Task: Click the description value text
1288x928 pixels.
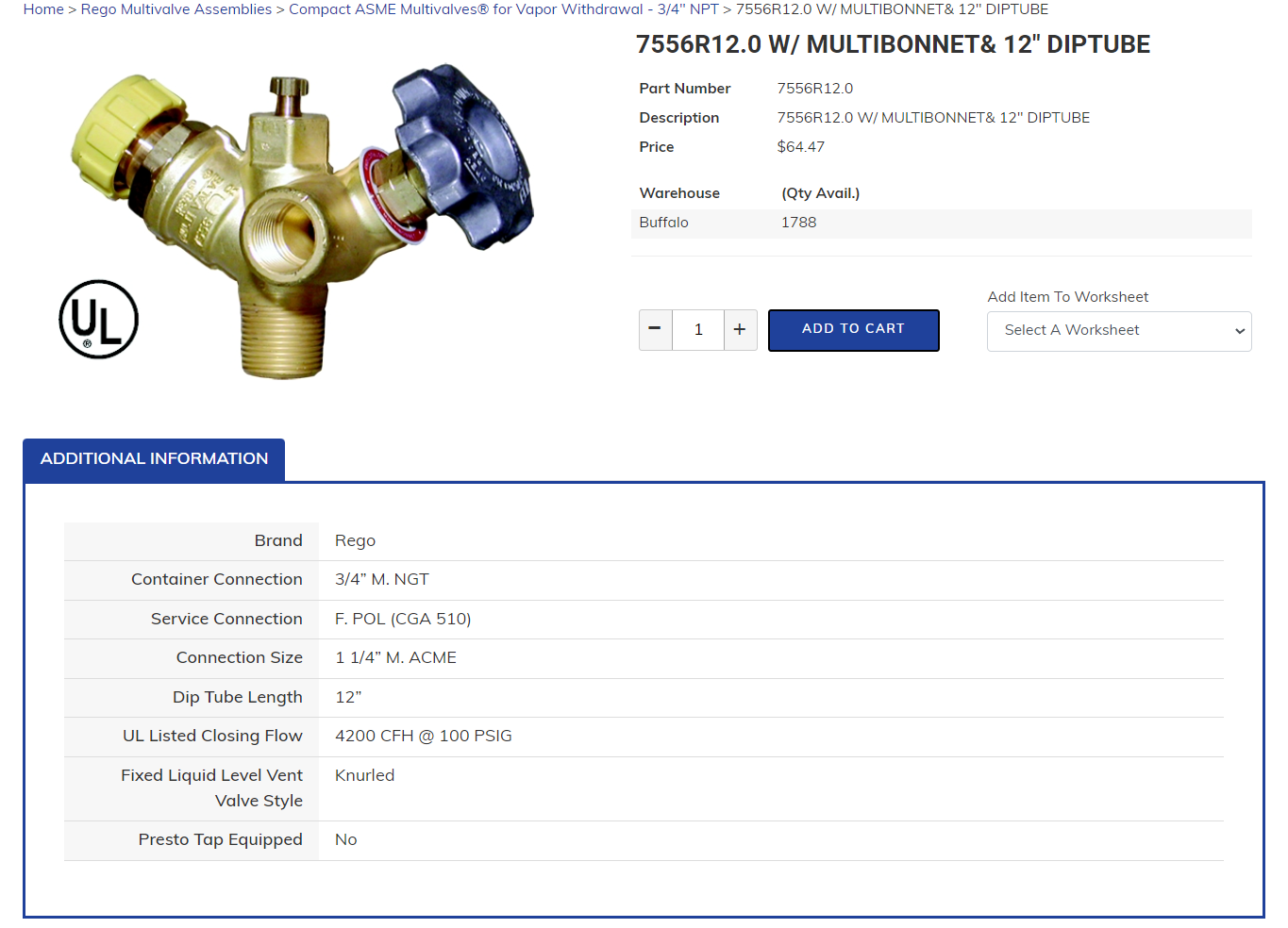Action: point(933,118)
